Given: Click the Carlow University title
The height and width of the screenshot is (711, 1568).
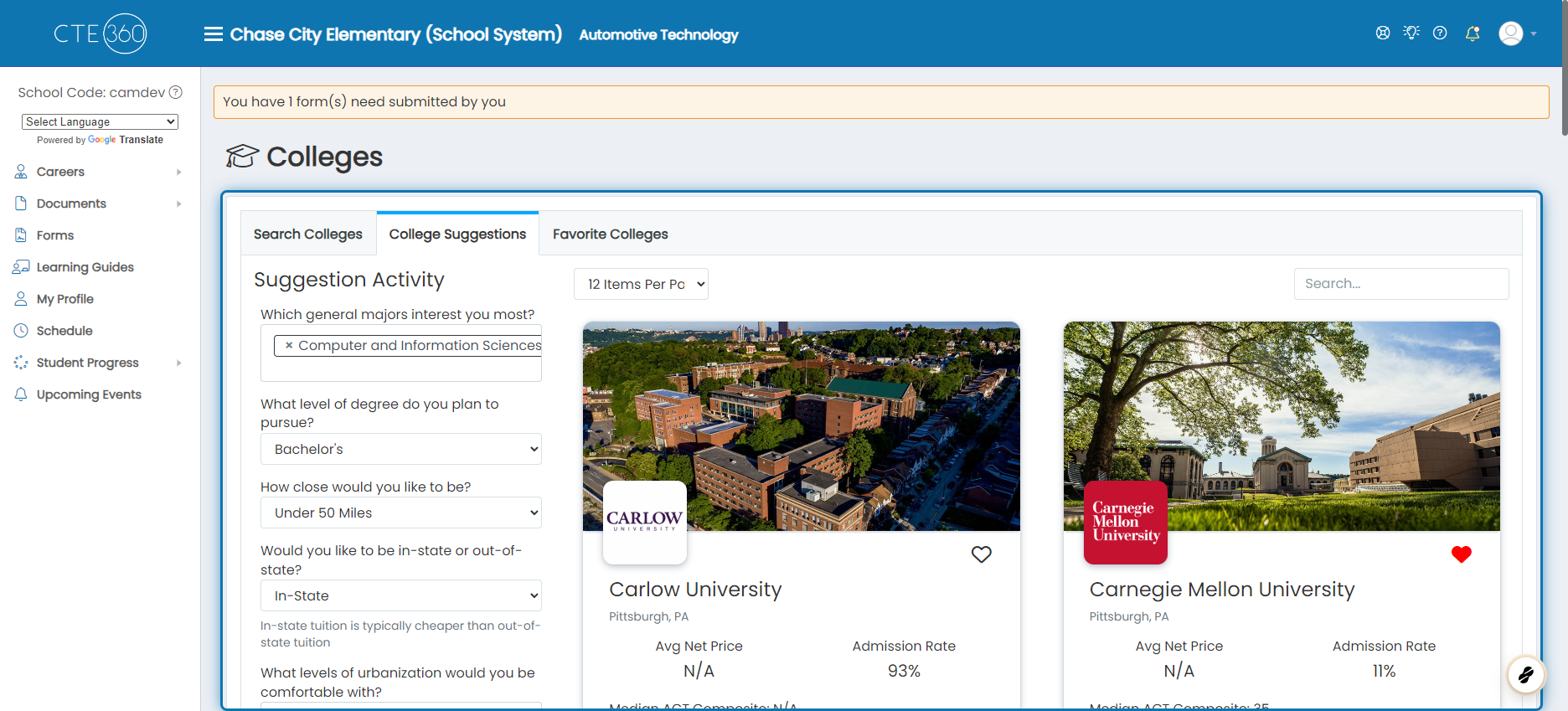Looking at the screenshot, I should click(x=695, y=590).
